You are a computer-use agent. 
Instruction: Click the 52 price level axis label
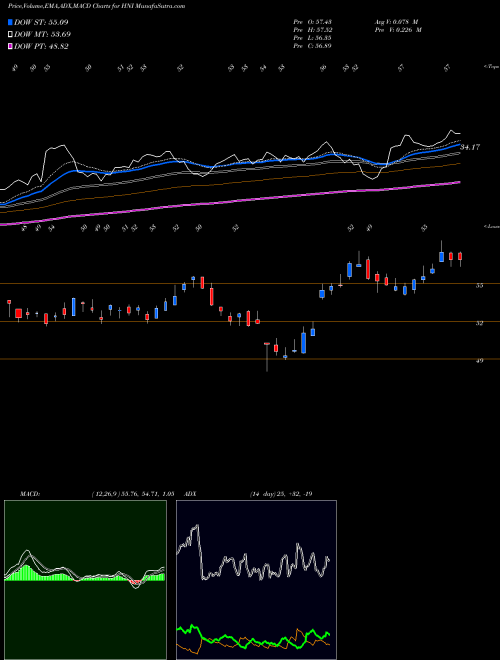(479, 323)
